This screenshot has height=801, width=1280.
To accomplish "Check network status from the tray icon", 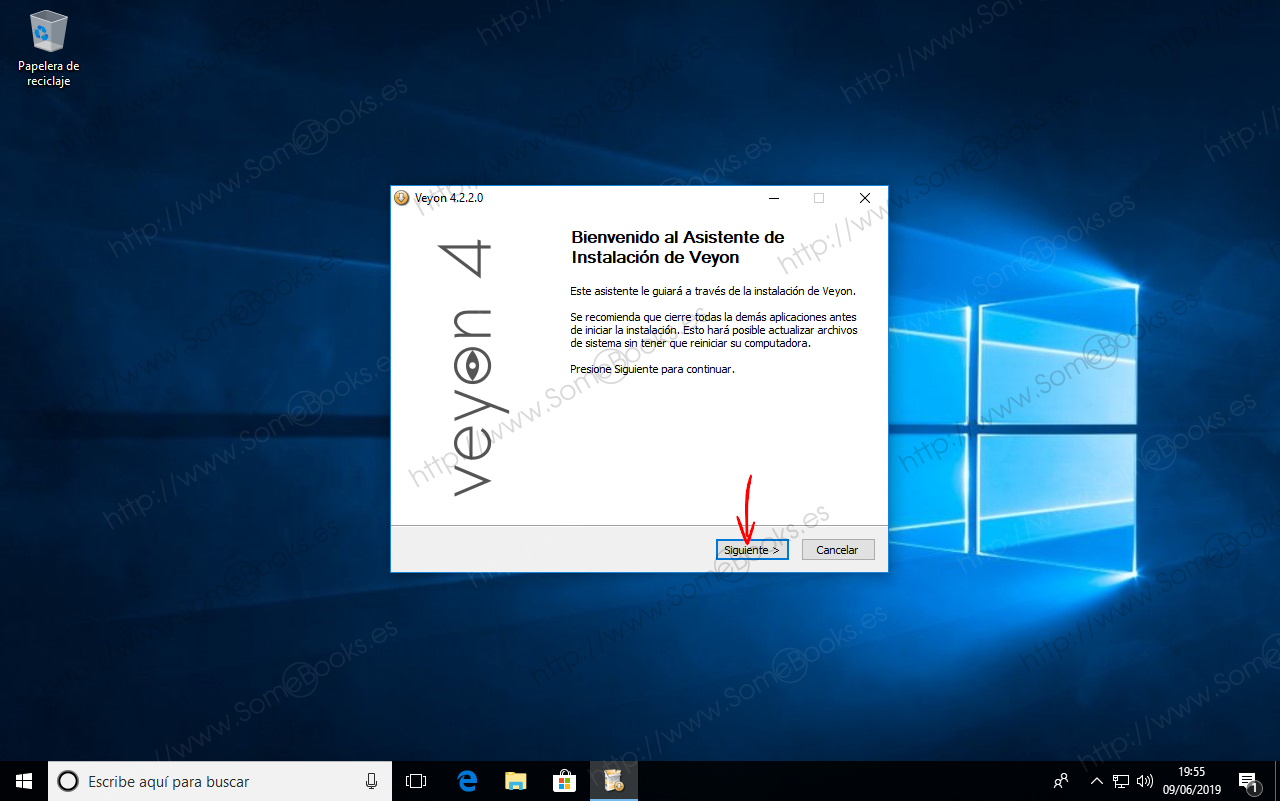I will click(1122, 781).
